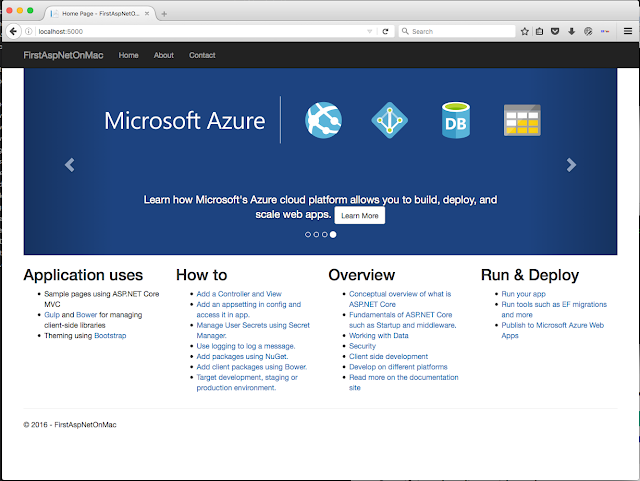Open the Home nav item
Viewport: 640px width, 481px height.
click(x=129, y=55)
